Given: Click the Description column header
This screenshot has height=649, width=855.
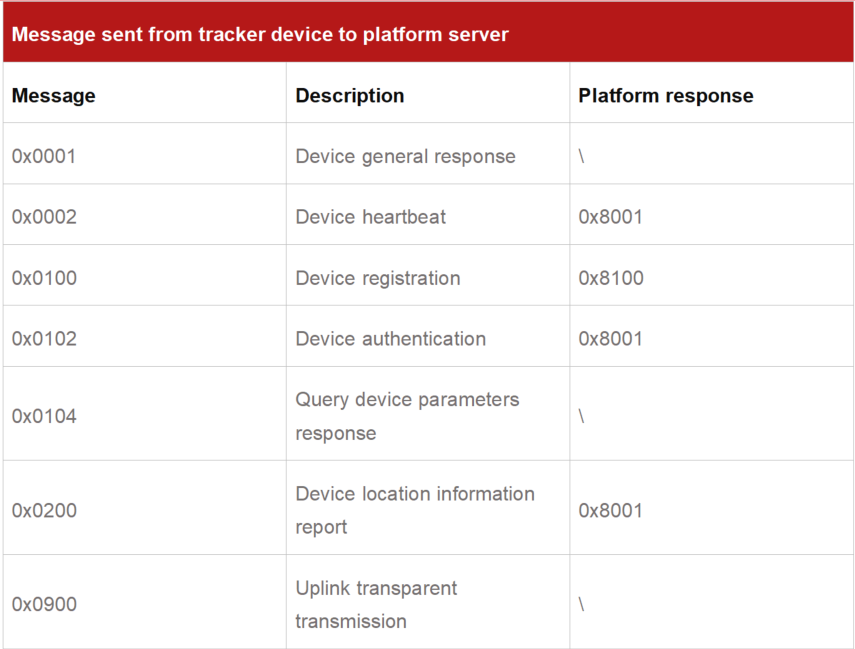Looking at the screenshot, I should click(350, 96).
